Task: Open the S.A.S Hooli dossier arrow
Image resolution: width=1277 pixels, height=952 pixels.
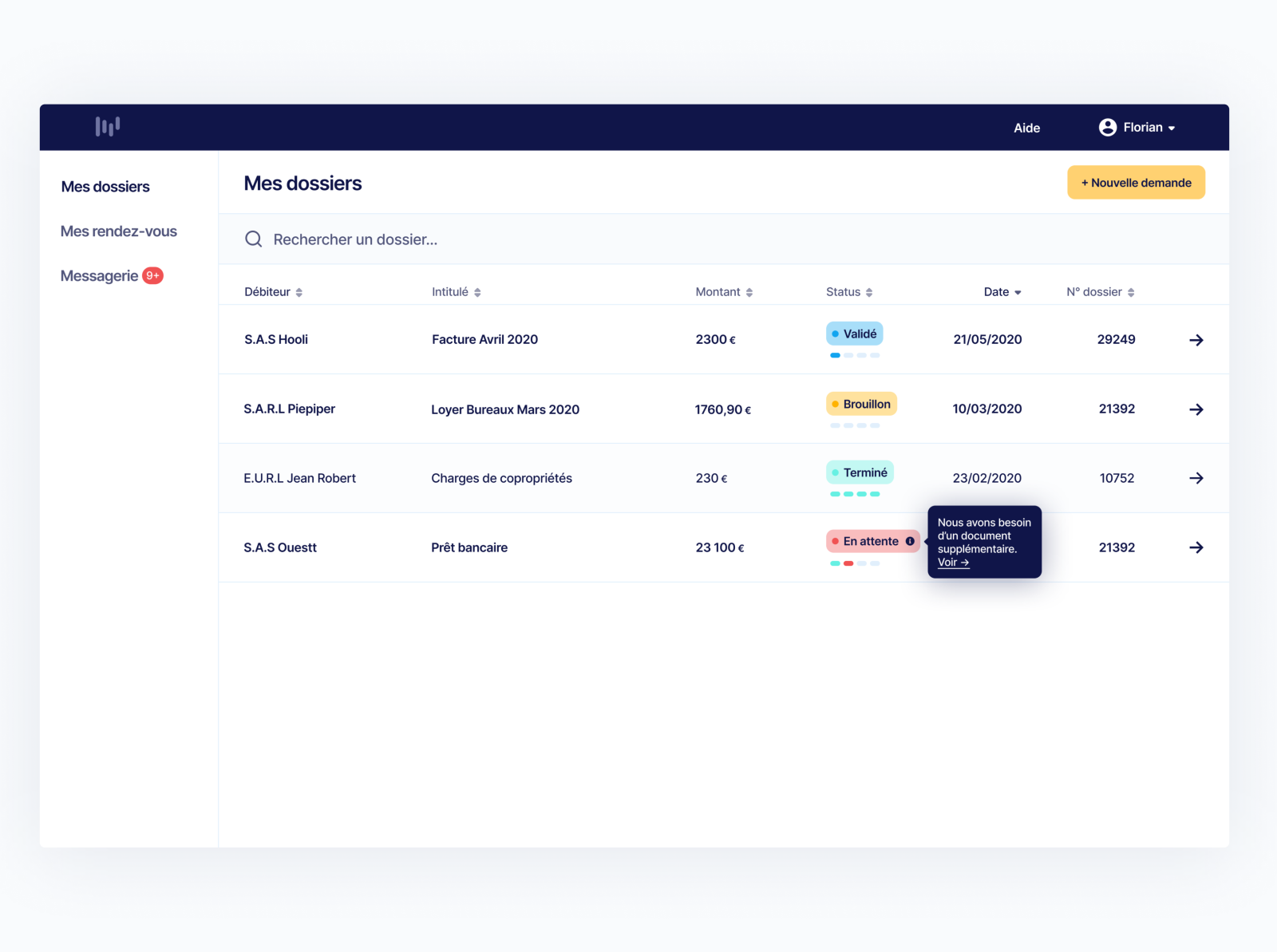Action: [1196, 339]
